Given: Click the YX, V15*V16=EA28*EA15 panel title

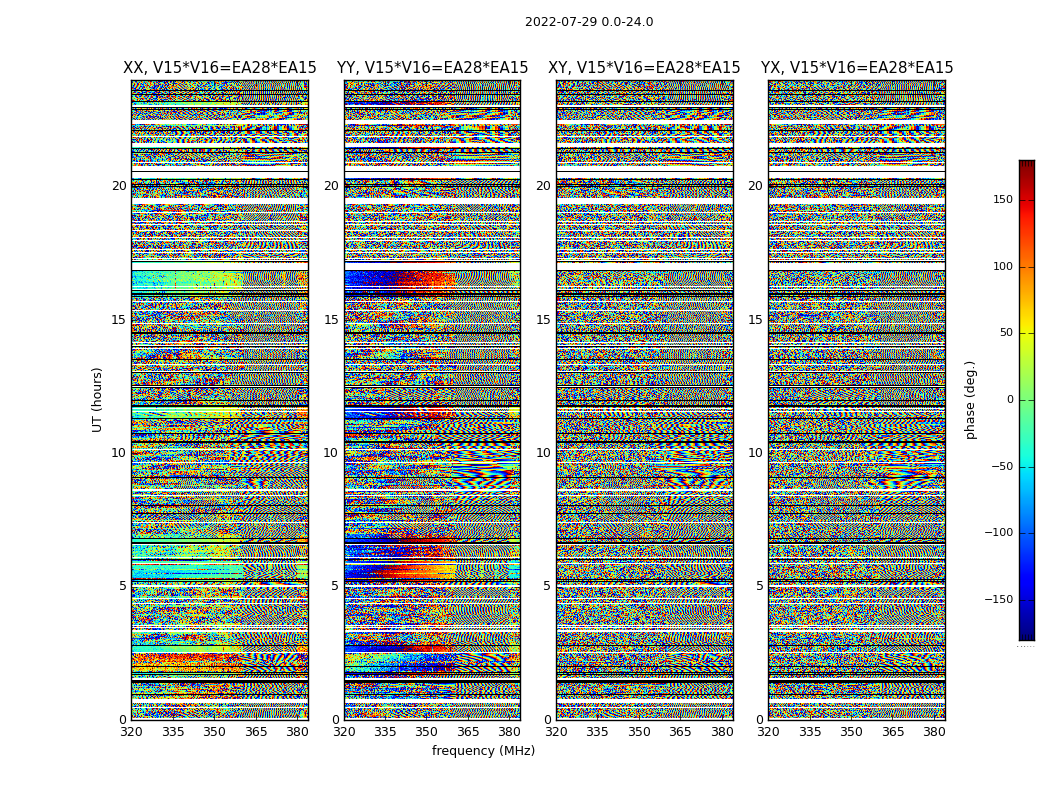Looking at the screenshot, I should tap(856, 68).
